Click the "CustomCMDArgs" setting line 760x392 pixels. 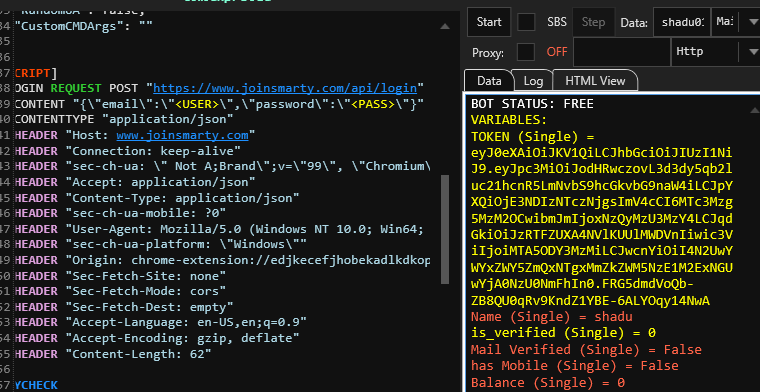84,26
